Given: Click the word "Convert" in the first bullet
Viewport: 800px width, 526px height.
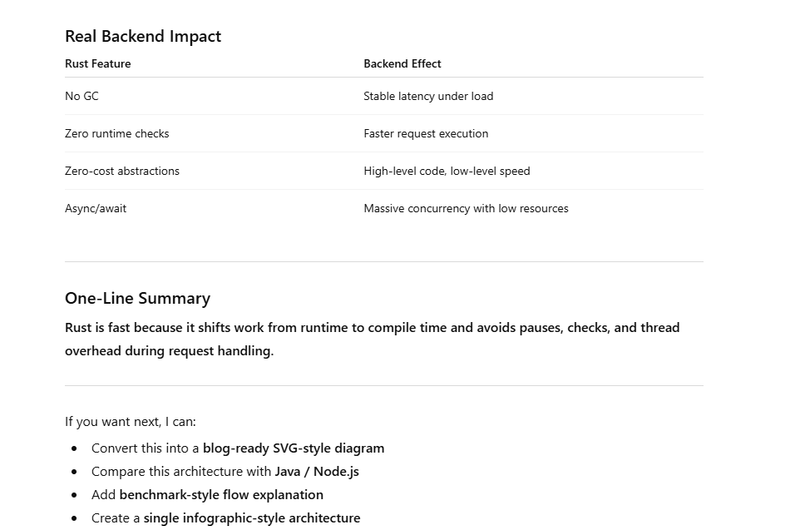Looking at the screenshot, I should [x=115, y=448].
